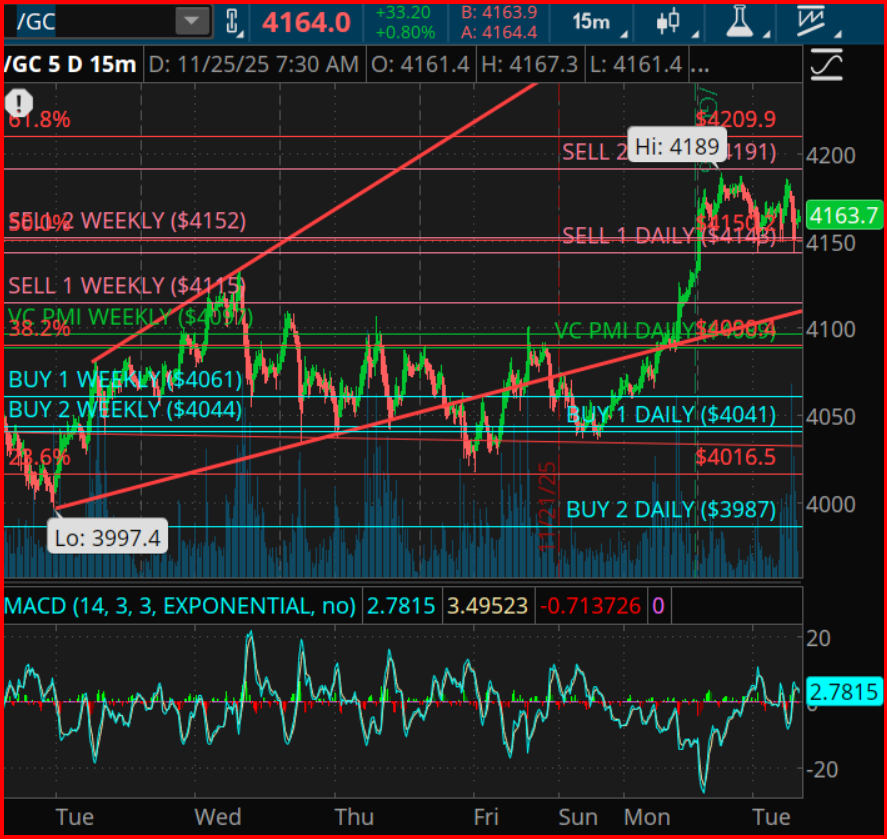Screen dimensions: 887x839
Task: Click the exclamation alert icon on the chart
Action: [x=18, y=102]
